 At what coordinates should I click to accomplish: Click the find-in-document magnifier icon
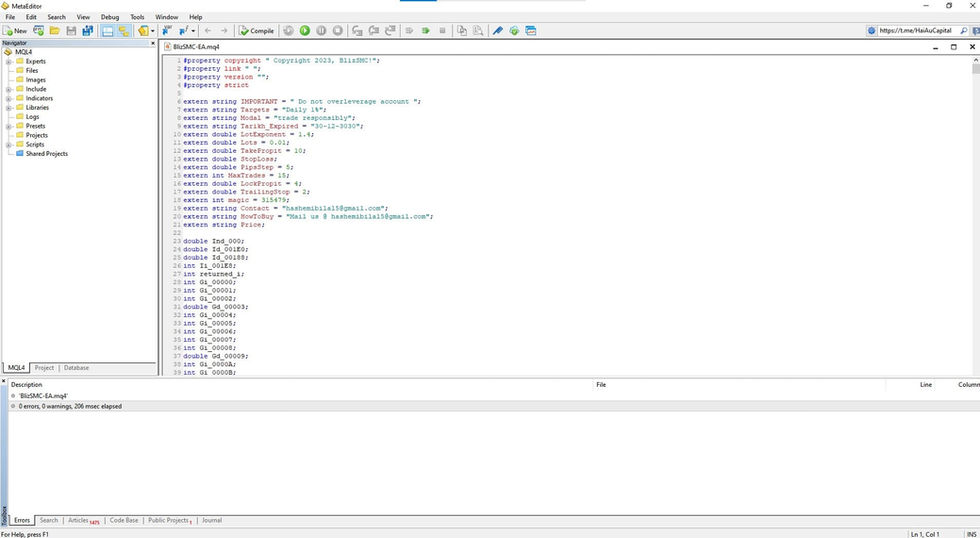click(478, 31)
